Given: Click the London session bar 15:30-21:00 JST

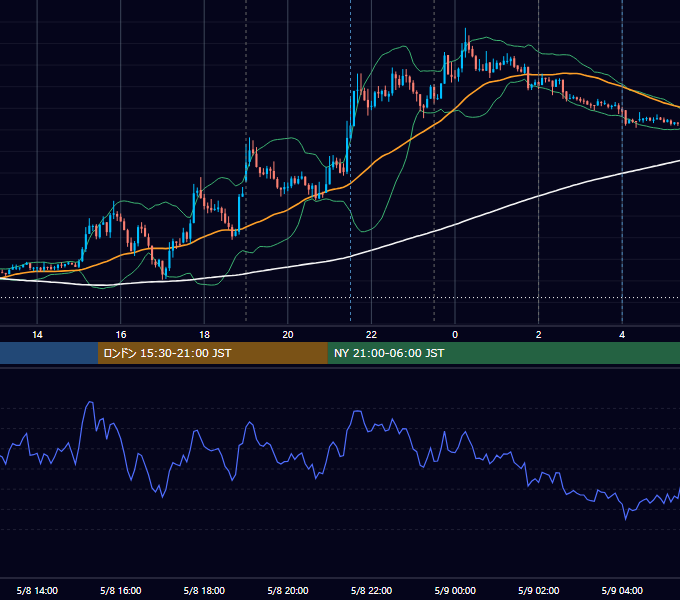Looking at the screenshot, I should tap(212, 353).
